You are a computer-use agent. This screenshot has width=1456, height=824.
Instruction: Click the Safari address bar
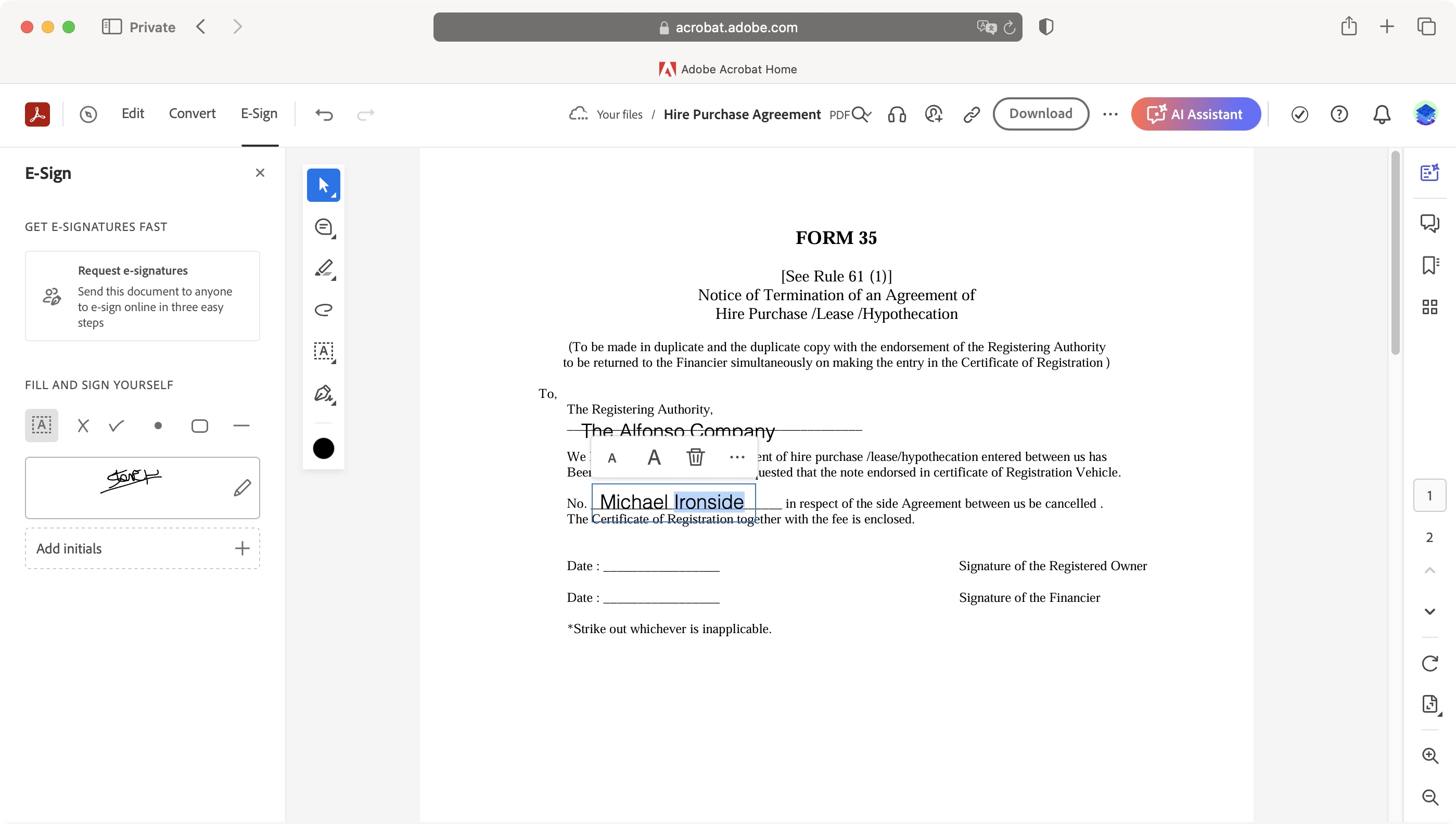(727, 27)
